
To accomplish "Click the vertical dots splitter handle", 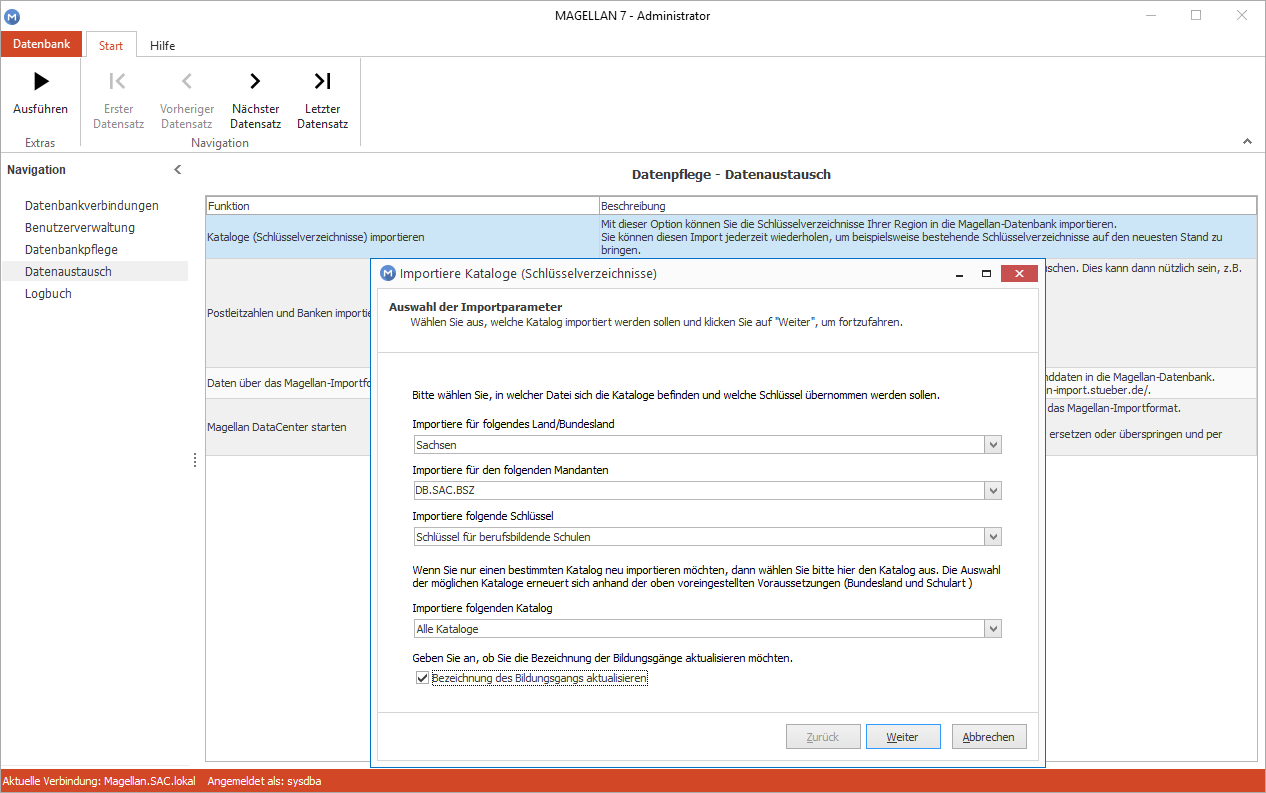I will click(x=195, y=460).
